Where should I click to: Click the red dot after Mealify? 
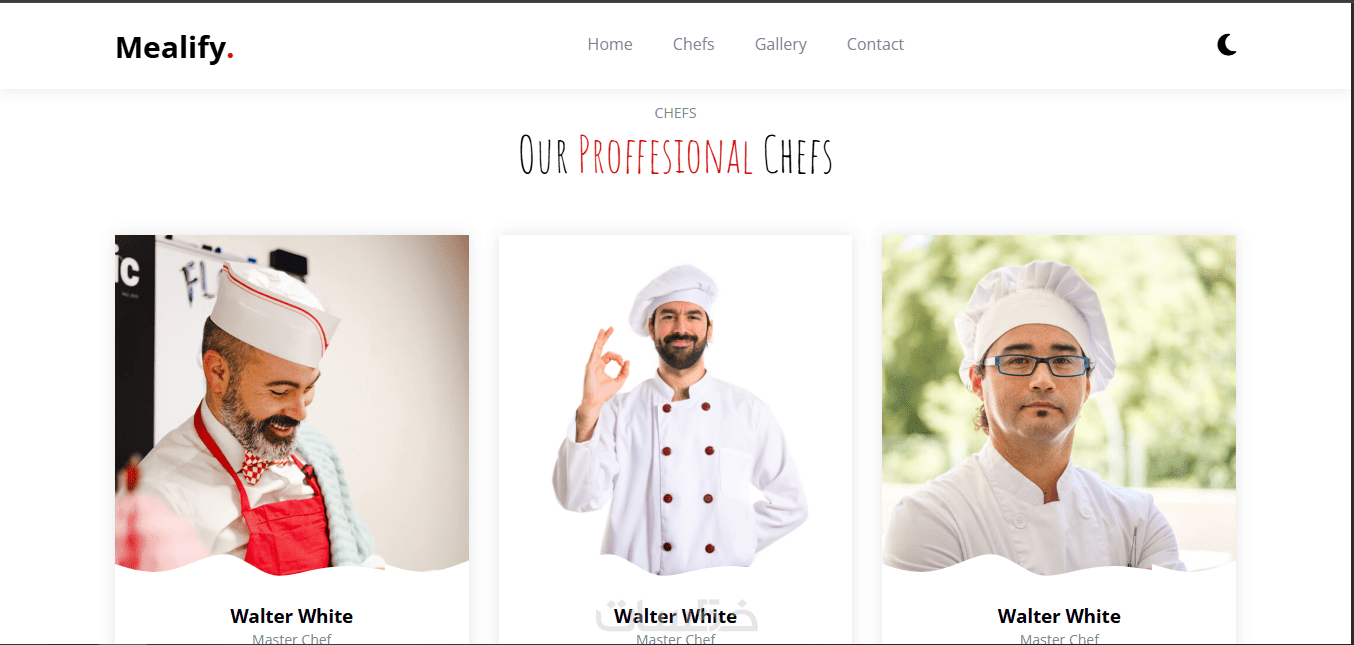point(230,56)
